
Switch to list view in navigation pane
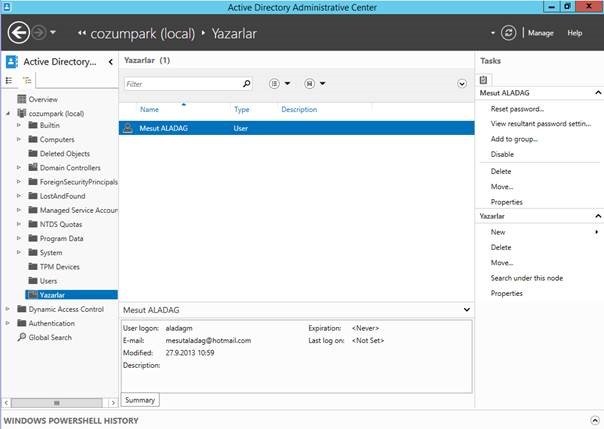[x=9, y=80]
